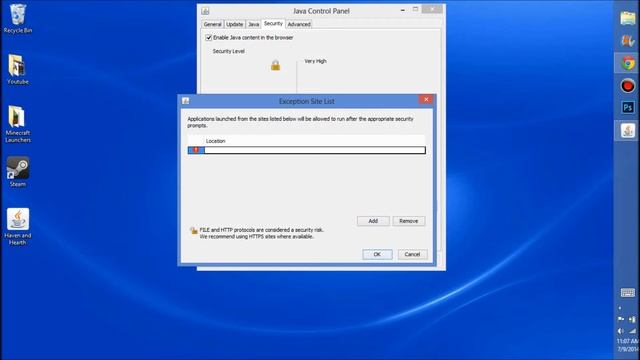Click the power tray icon
The height and width of the screenshot is (360, 640).
tap(632, 319)
